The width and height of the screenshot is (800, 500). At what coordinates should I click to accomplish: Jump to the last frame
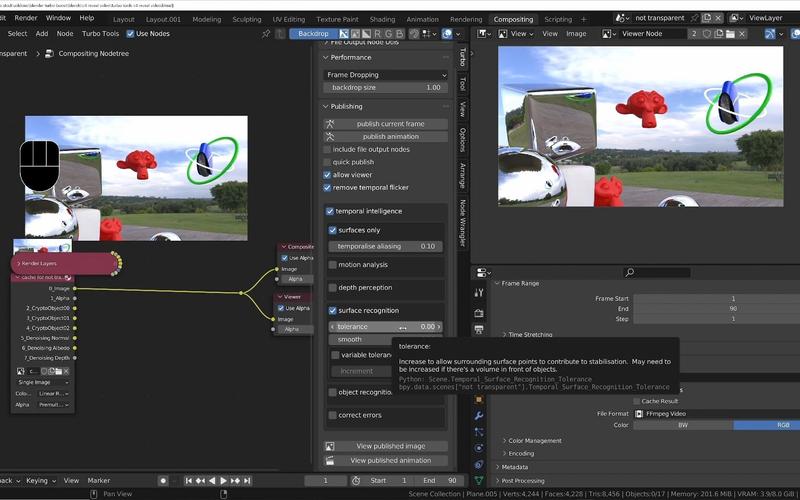click(x=247, y=481)
